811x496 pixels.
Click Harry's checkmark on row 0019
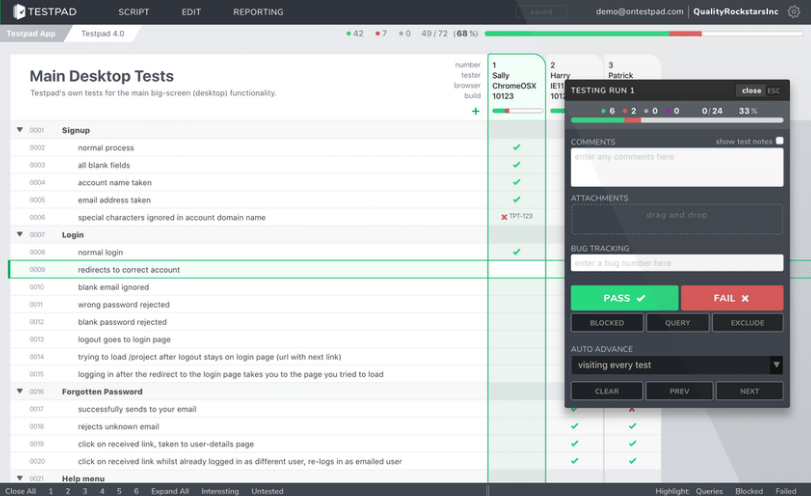point(574,444)
